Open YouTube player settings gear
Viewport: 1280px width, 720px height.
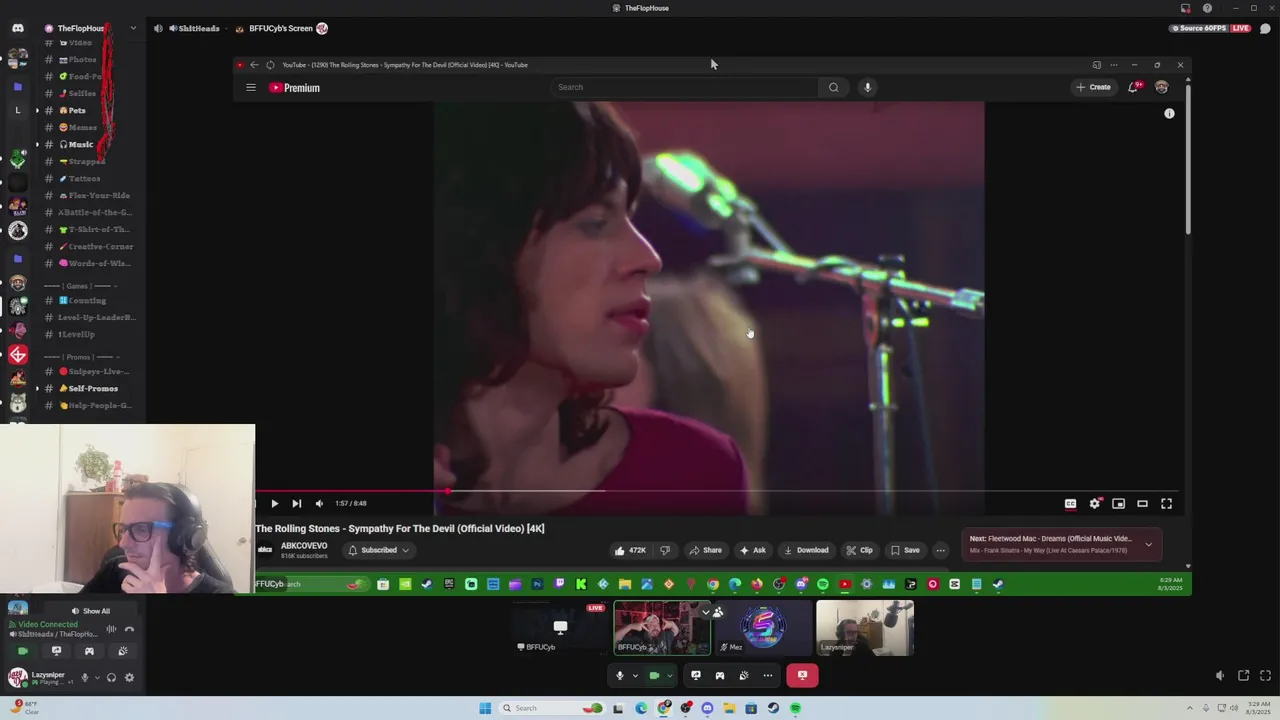(1095, 504)
